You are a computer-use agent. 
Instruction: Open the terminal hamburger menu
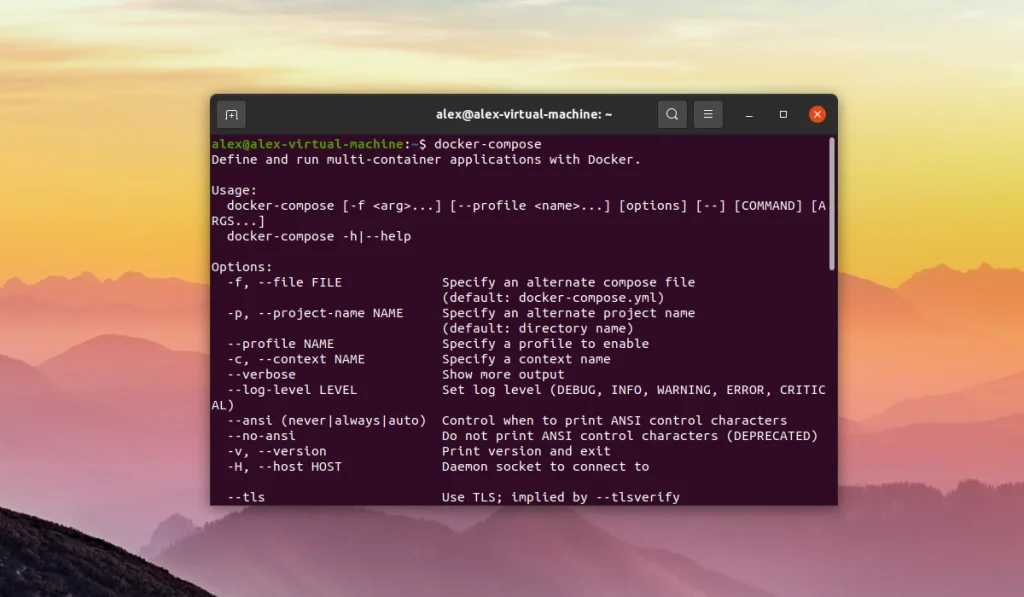[708, 114]
